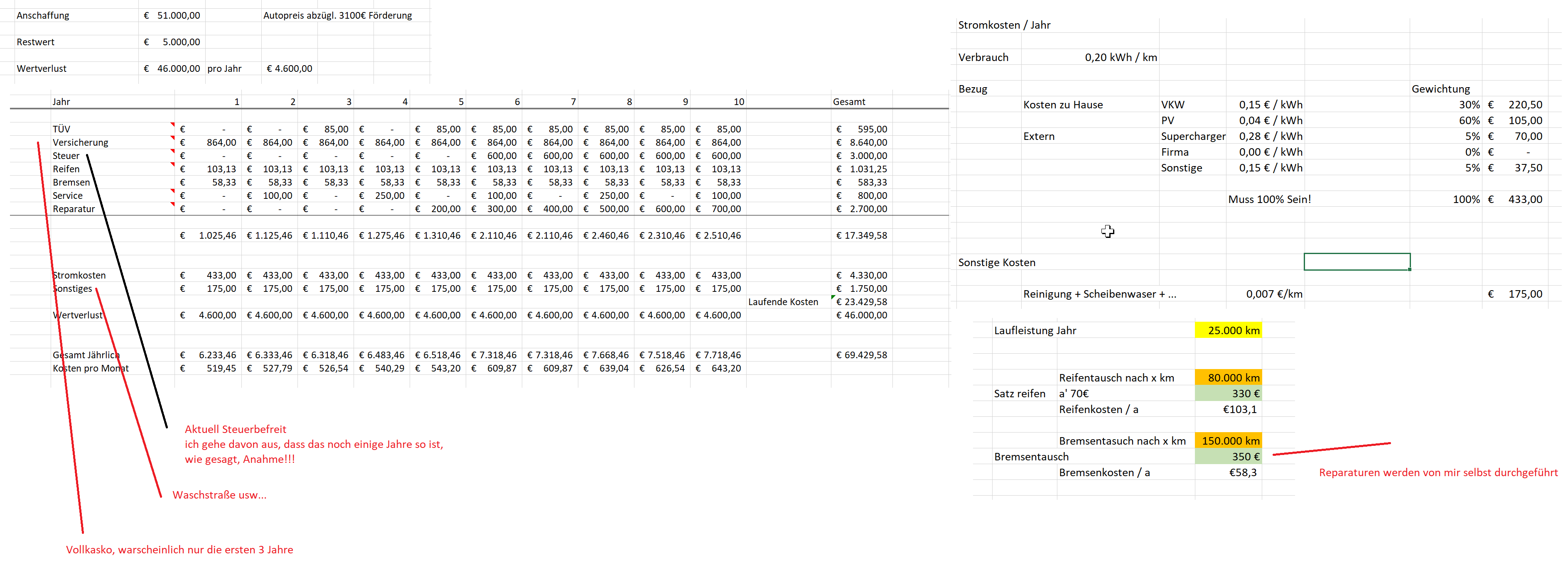Select the PV price 0,04 € / kWh
This screenshot has height=582, width=1568.
[x=1271, y=120]
